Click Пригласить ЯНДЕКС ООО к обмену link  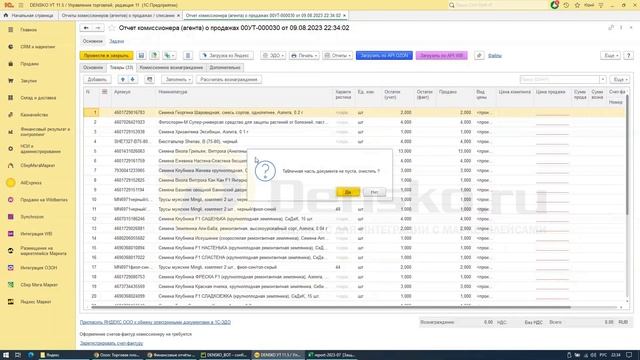pyautogui.click(x=155, y=322)
